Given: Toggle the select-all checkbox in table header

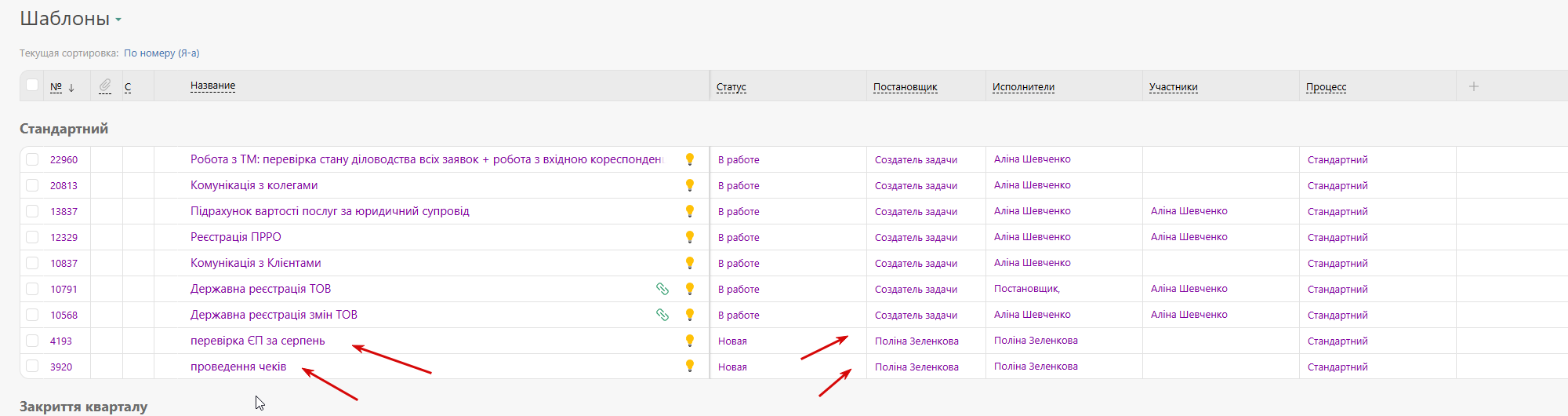Looking at the screenshot, I should click(x=32, y=85).
